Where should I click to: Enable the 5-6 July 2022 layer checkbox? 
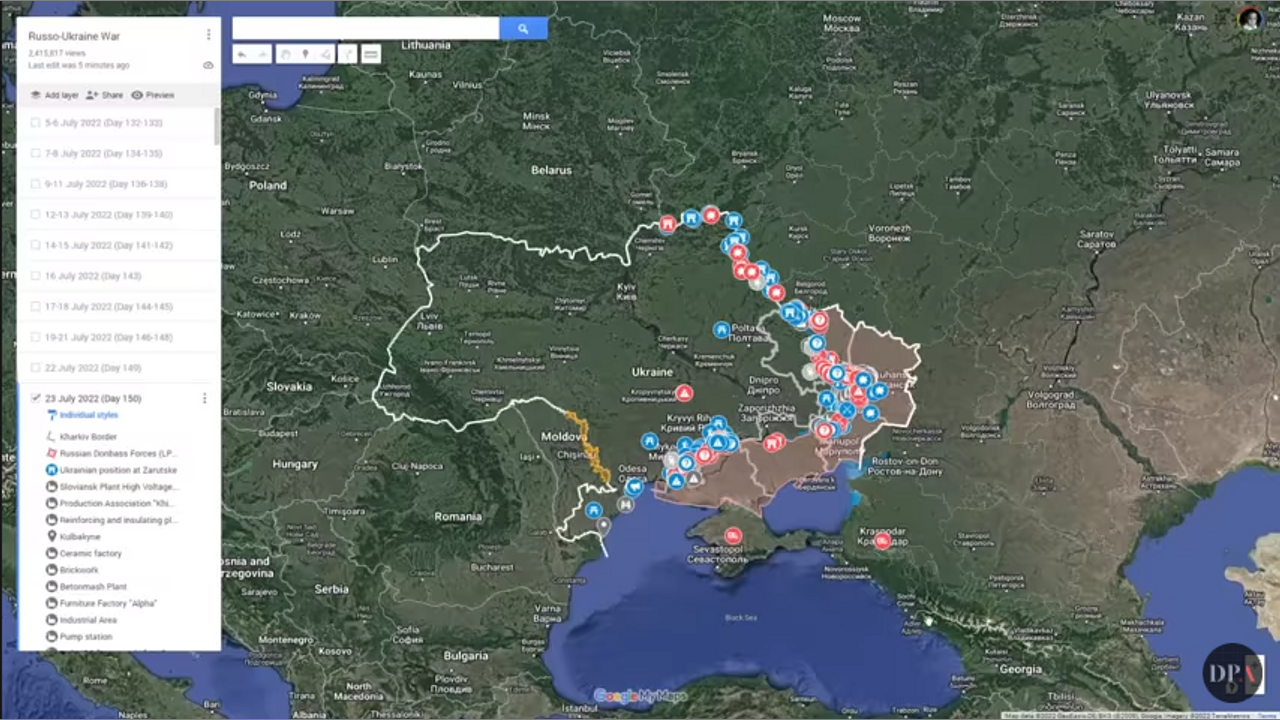36,123
